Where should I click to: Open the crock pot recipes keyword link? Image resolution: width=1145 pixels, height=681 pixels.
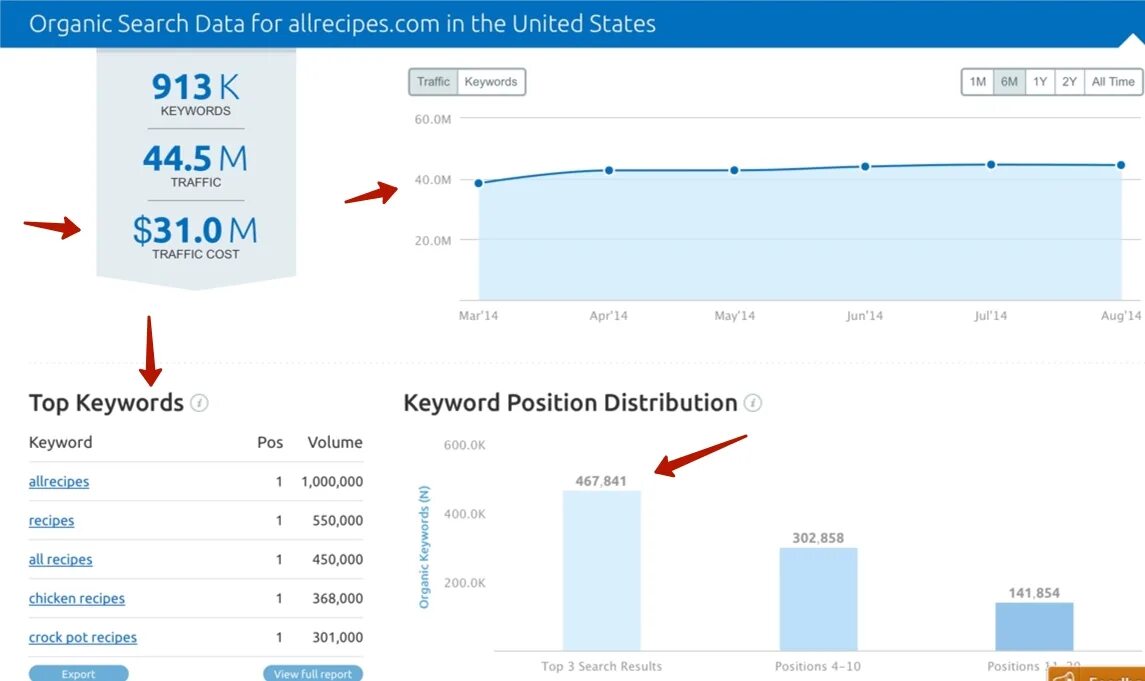click(83, 638)
